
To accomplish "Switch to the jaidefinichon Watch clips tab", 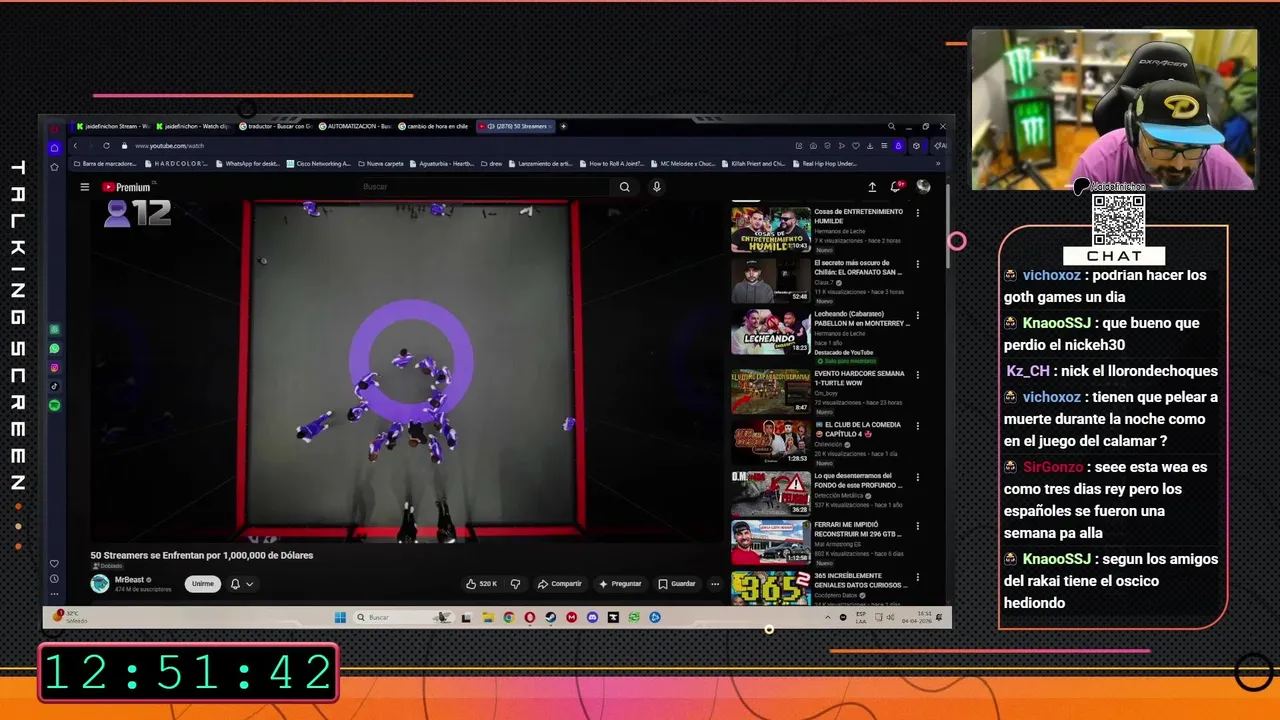I will tap(192, 126).
